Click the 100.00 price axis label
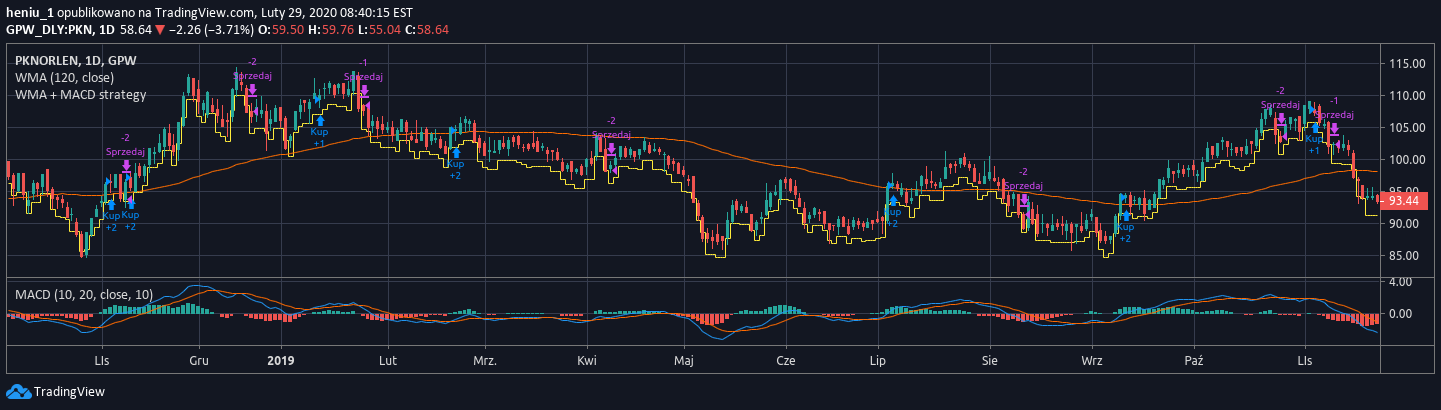Viewport: 1441px width, 410px height. click(1406, 159)
